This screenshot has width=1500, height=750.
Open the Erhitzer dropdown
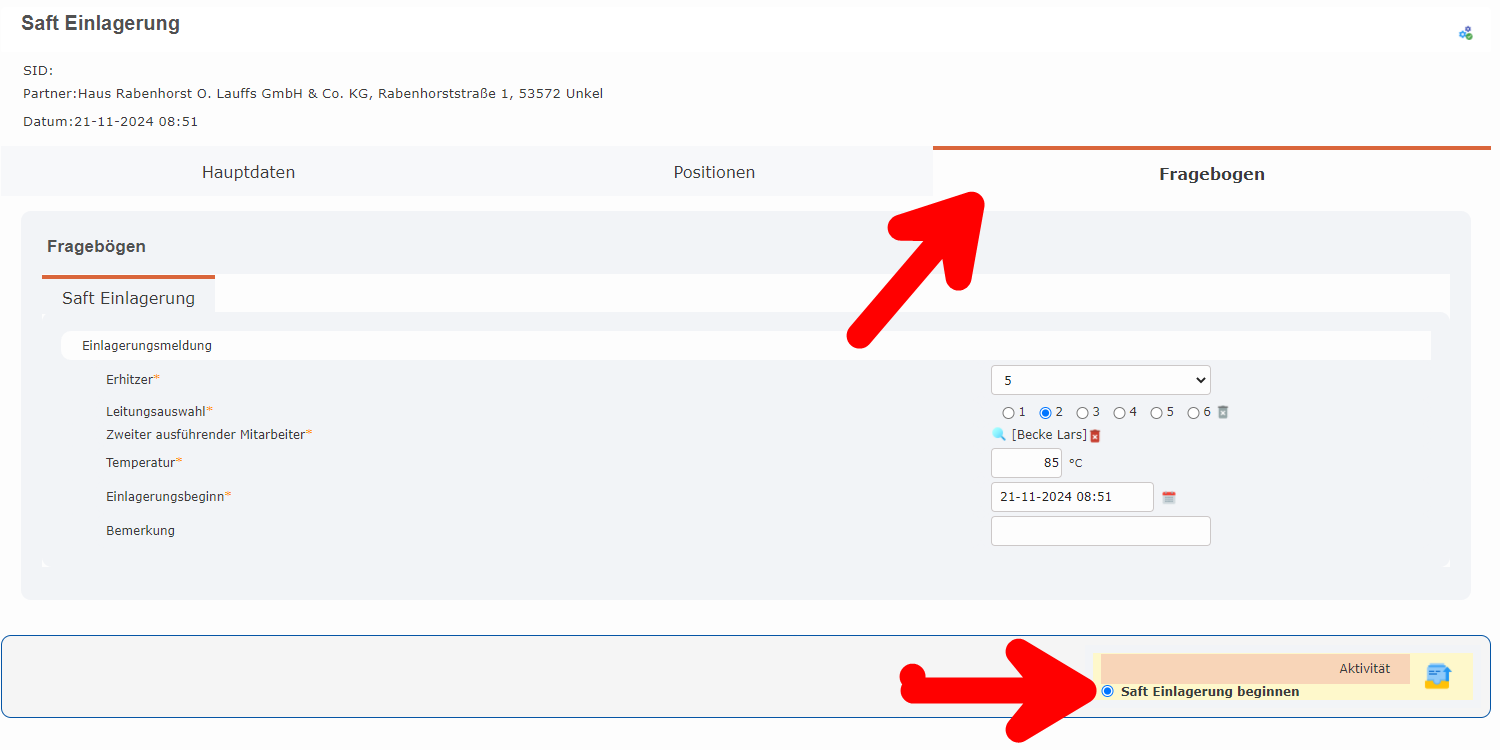pos(1100,381)
